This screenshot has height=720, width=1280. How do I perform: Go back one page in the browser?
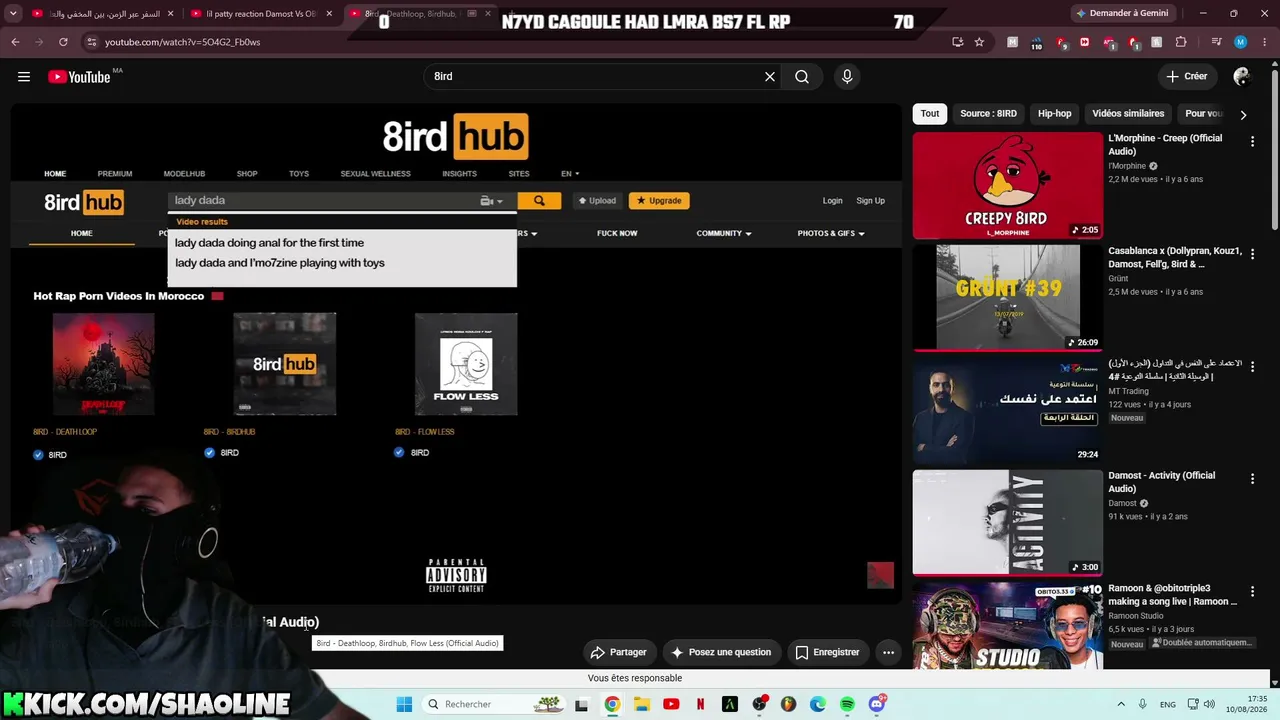pyautogui.click(x=15, y=42)
